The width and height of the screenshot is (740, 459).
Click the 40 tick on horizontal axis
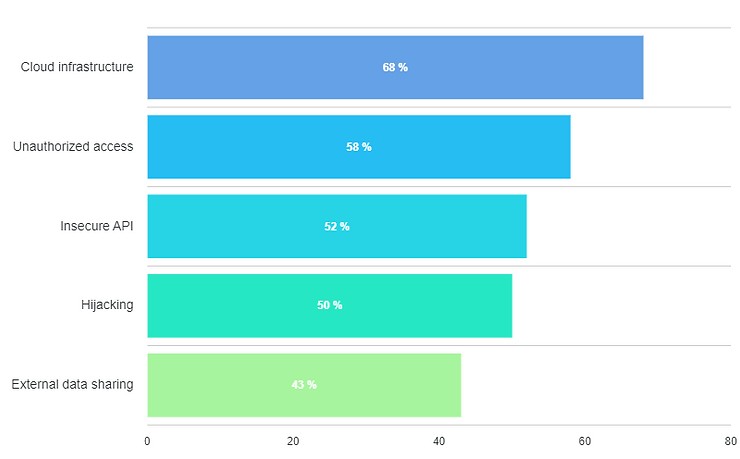coord(439,441)
